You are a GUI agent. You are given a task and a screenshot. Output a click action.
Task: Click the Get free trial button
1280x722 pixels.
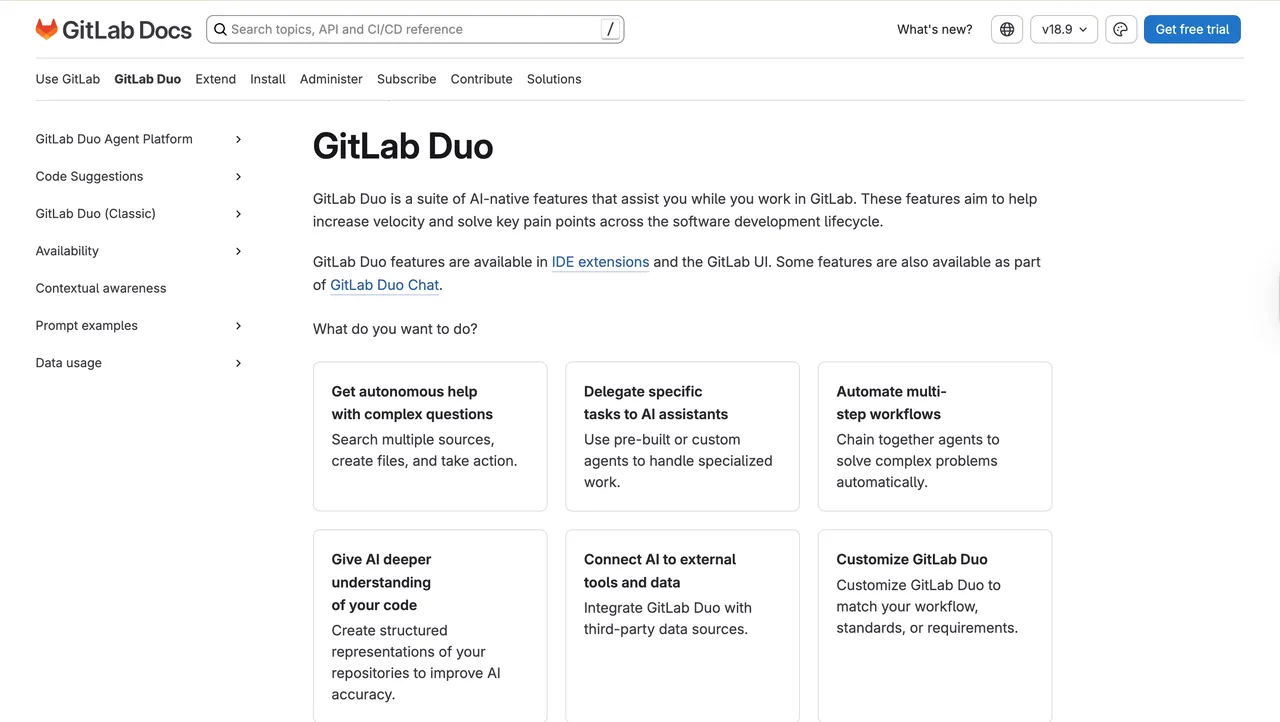pyautogui.click(x=1192, y=30)
